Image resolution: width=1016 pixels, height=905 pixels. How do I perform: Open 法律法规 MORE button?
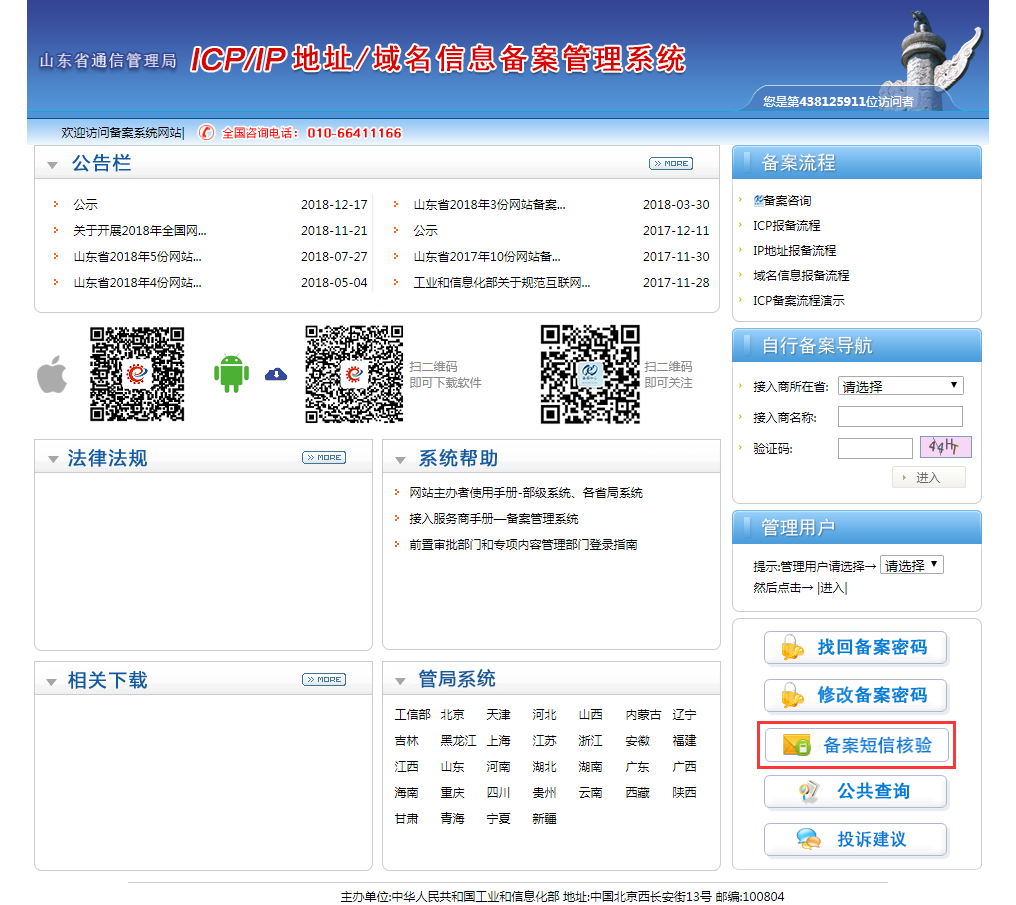point(323,457)
